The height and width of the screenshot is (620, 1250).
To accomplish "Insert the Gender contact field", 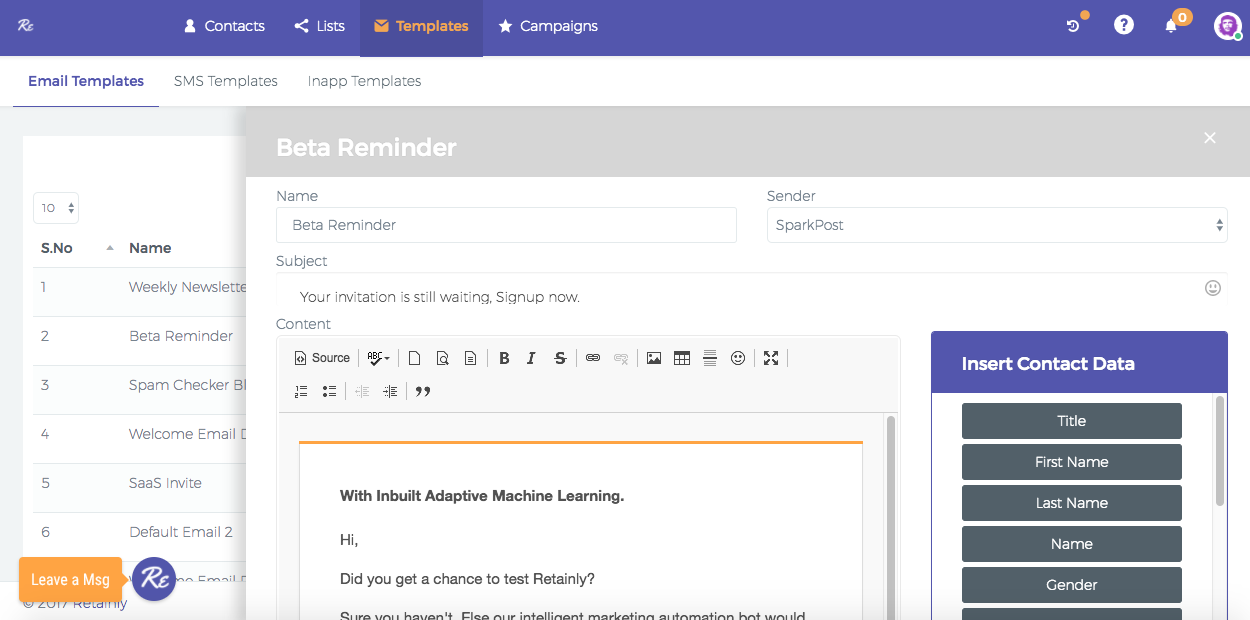I will (1072, 585).
